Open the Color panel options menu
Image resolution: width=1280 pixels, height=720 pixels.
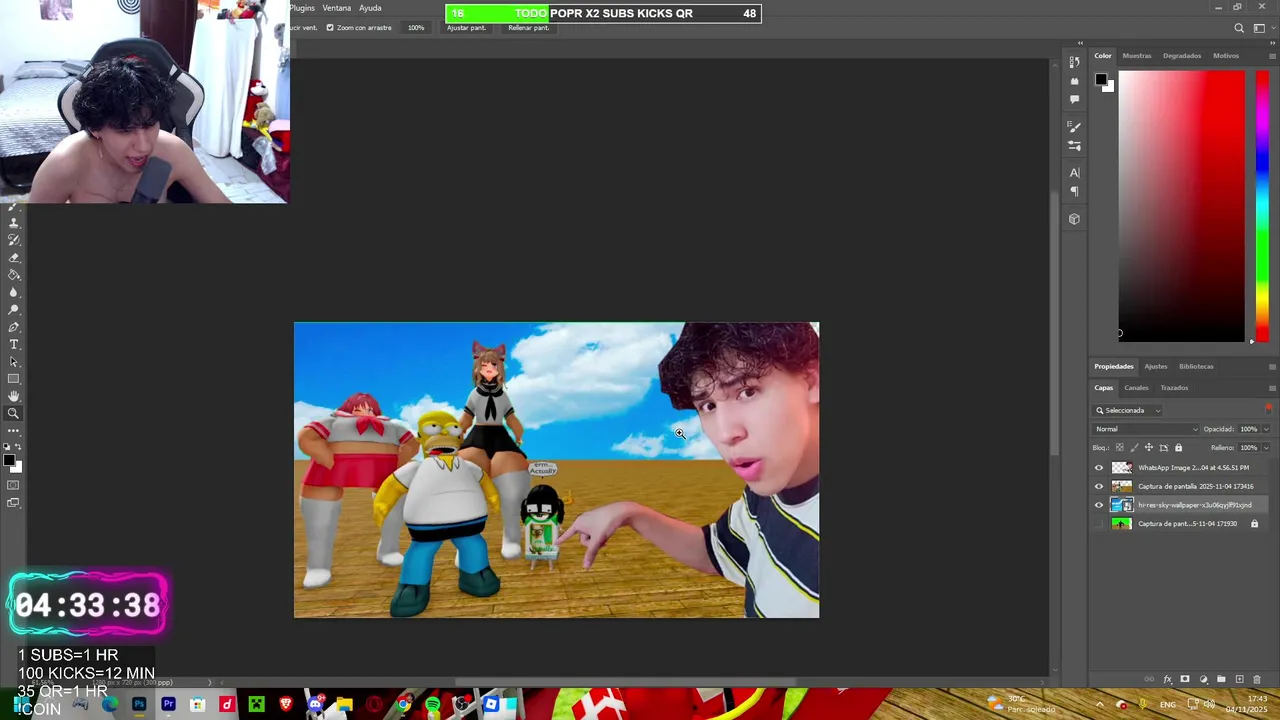1272,56
